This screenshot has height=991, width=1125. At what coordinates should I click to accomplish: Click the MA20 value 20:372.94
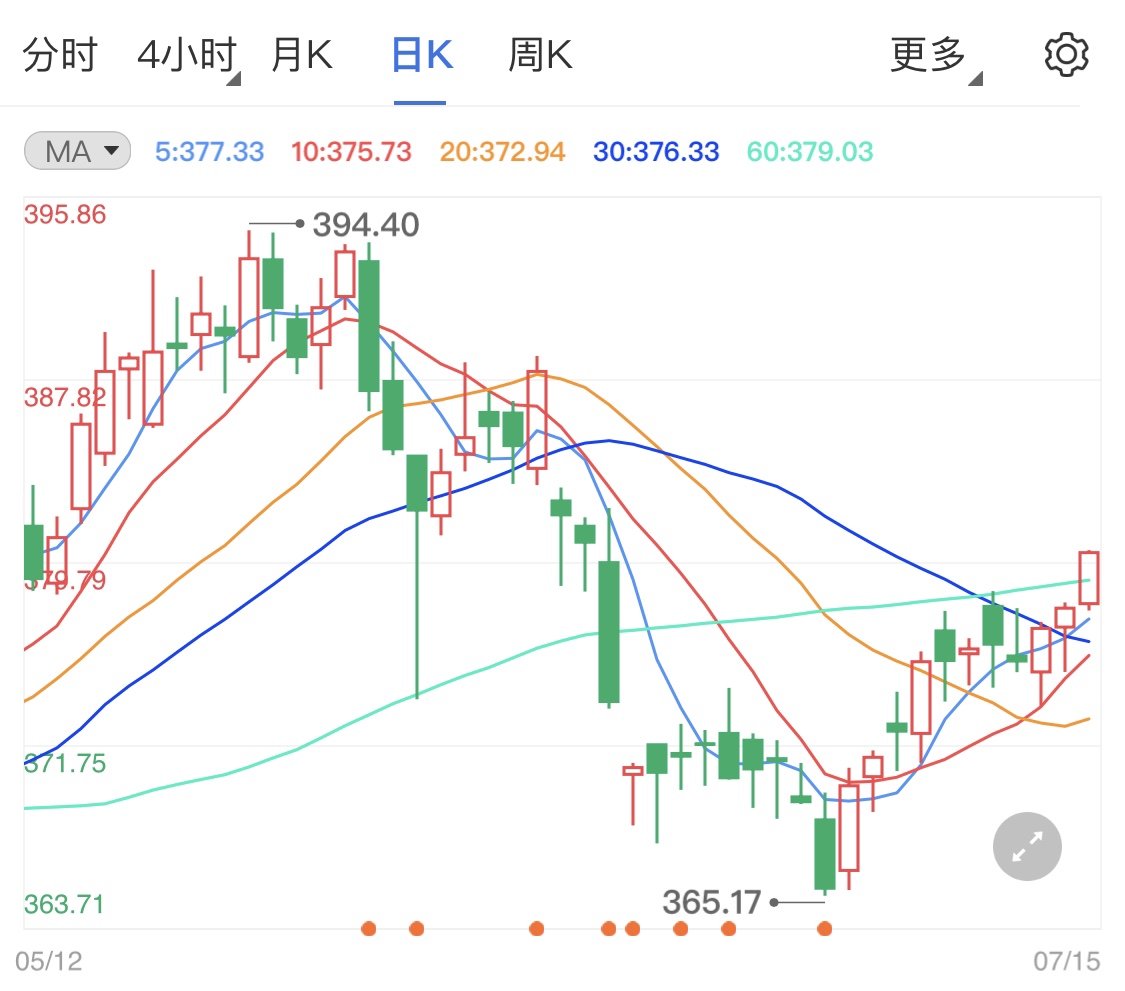pyautogui.click(x=502, y=151)
